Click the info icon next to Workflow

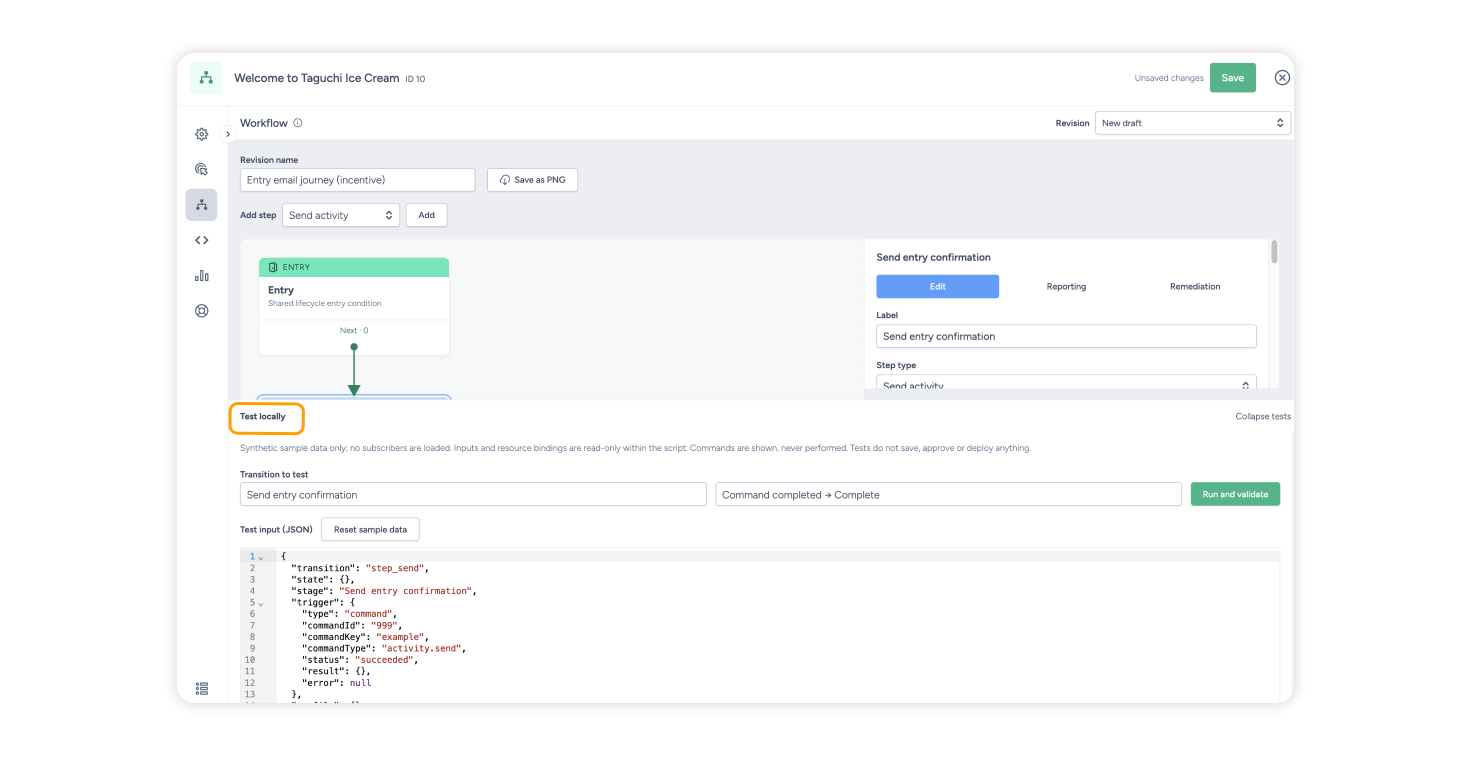298,123
